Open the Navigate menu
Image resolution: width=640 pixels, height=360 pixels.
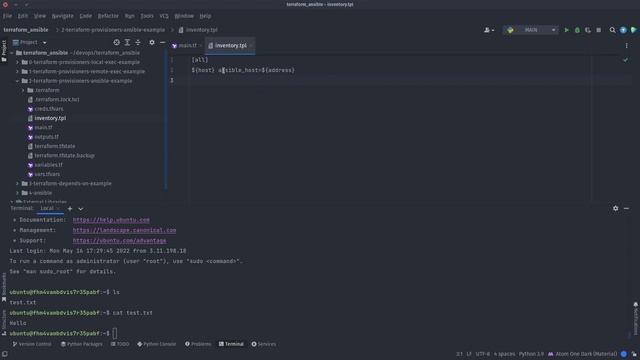62,16
